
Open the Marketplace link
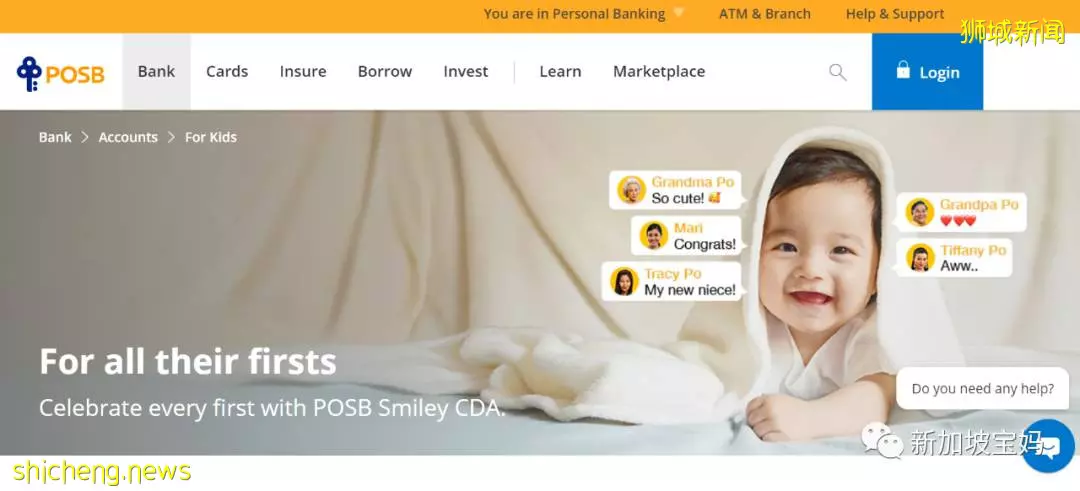659,72
